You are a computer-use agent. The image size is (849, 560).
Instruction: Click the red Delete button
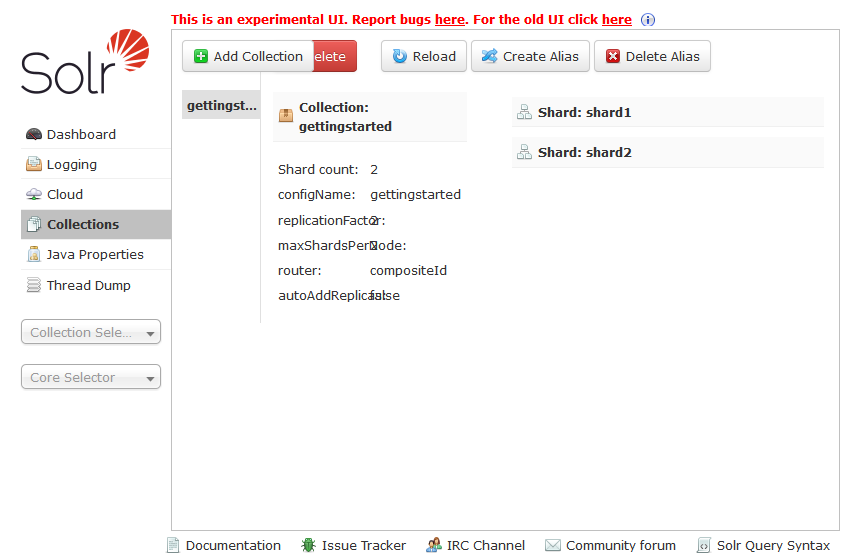(335, 56)
